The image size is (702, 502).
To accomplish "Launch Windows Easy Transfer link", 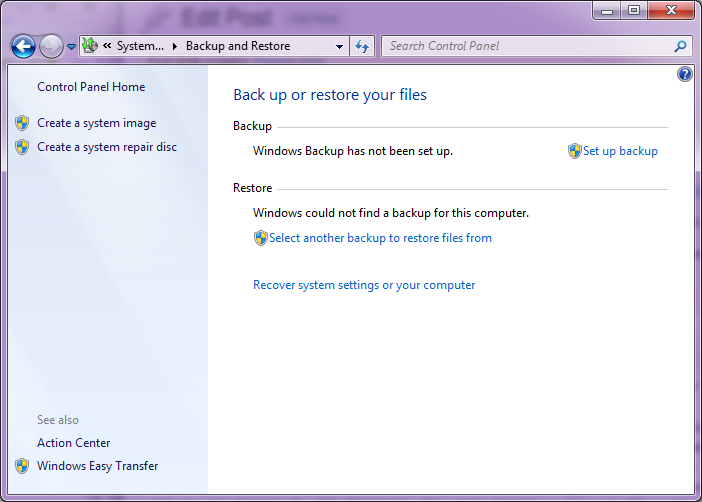I will pyautogui.click(x=98, y=466).
